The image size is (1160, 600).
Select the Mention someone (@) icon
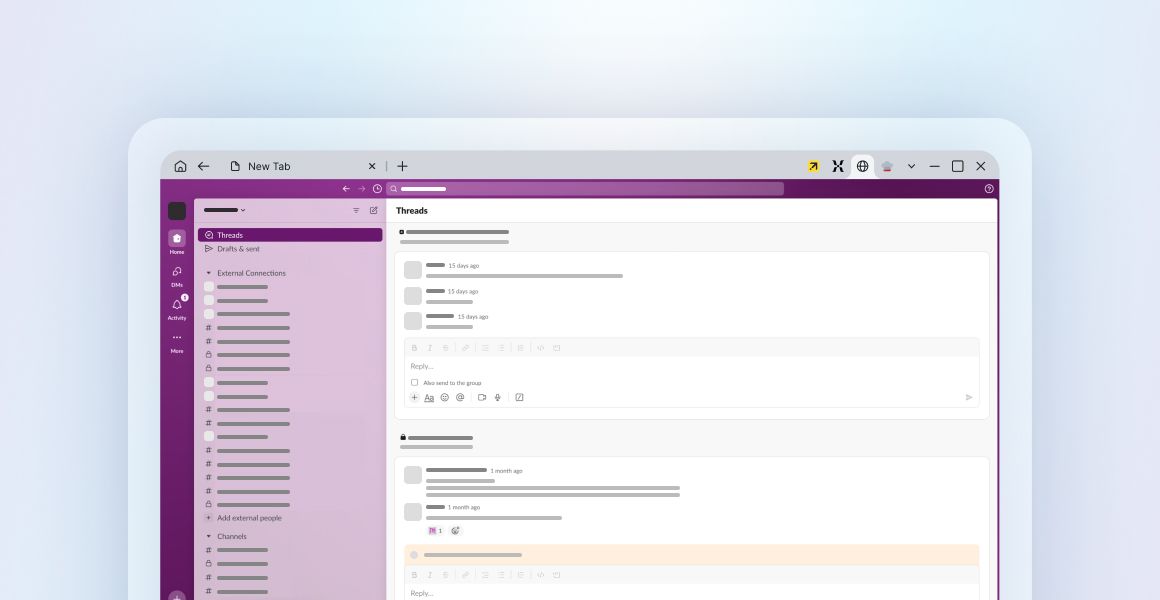coord(460,397)
